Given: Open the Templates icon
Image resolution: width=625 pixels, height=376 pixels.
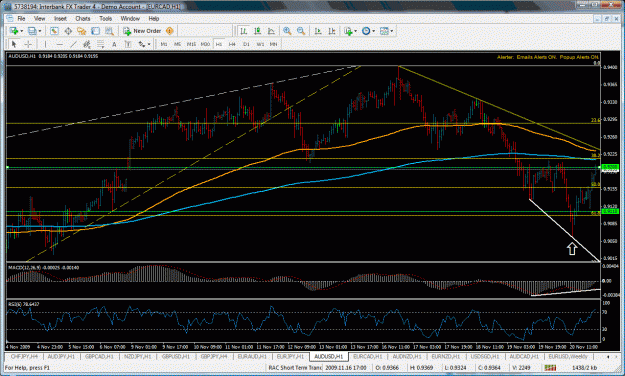Looking at the screenshot, I should pos(384,31).
